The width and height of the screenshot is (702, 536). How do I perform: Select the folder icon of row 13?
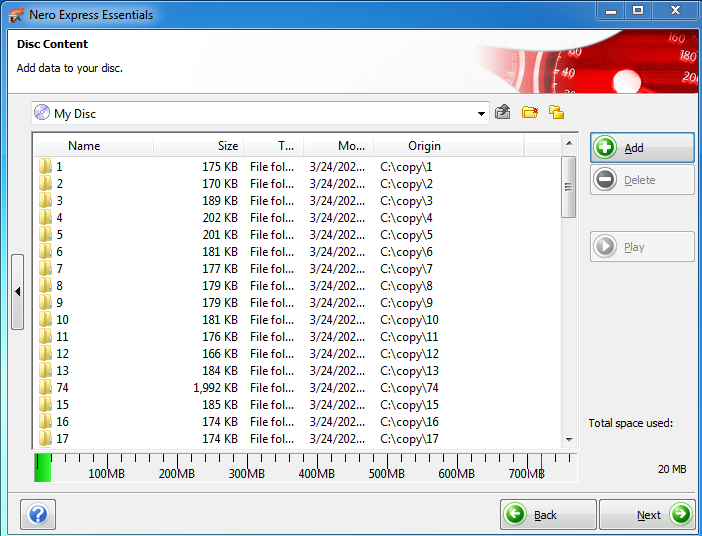click(x=45, y=371)
